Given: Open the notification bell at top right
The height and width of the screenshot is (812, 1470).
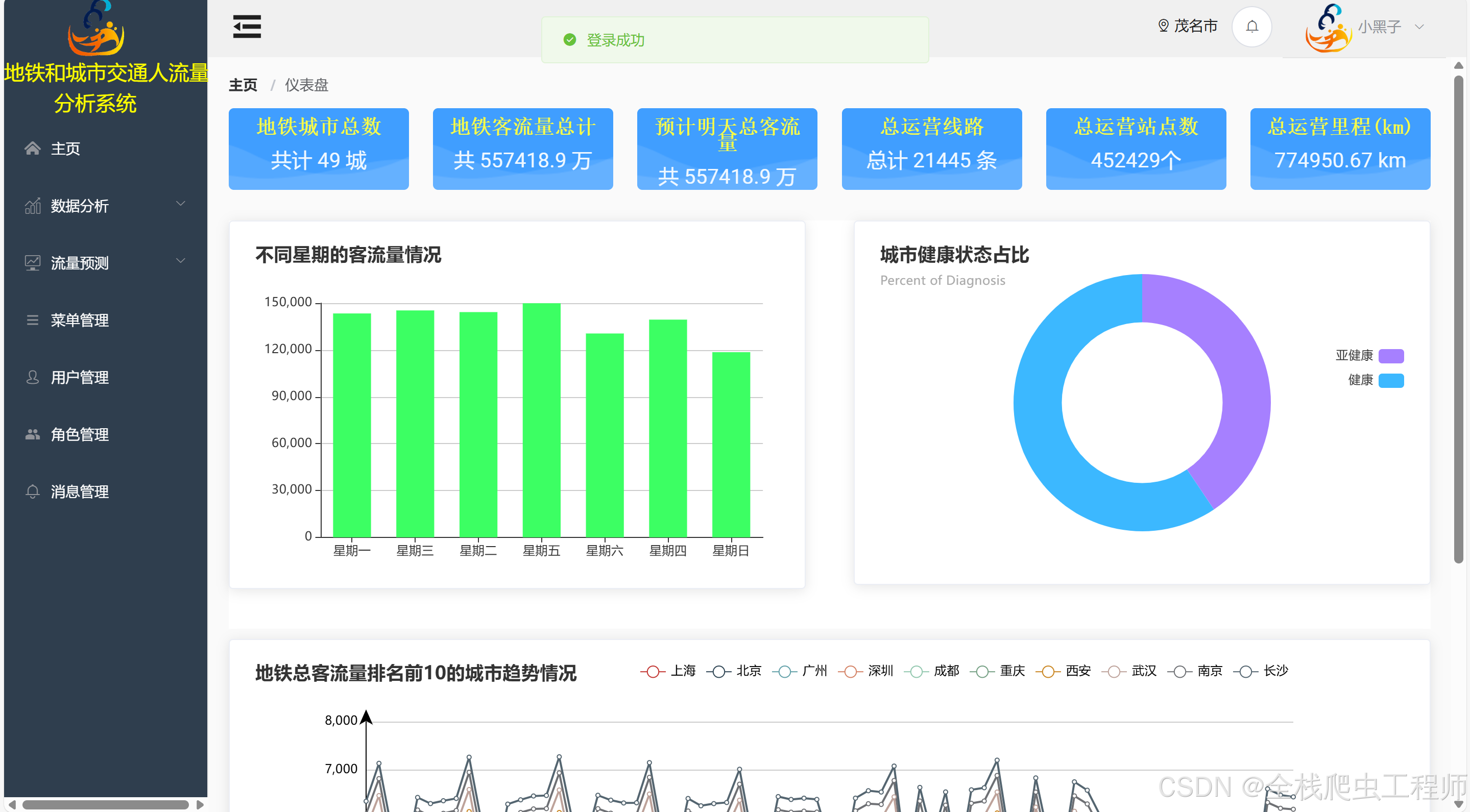Looking at the screenshot, I should coord(1251,27).
